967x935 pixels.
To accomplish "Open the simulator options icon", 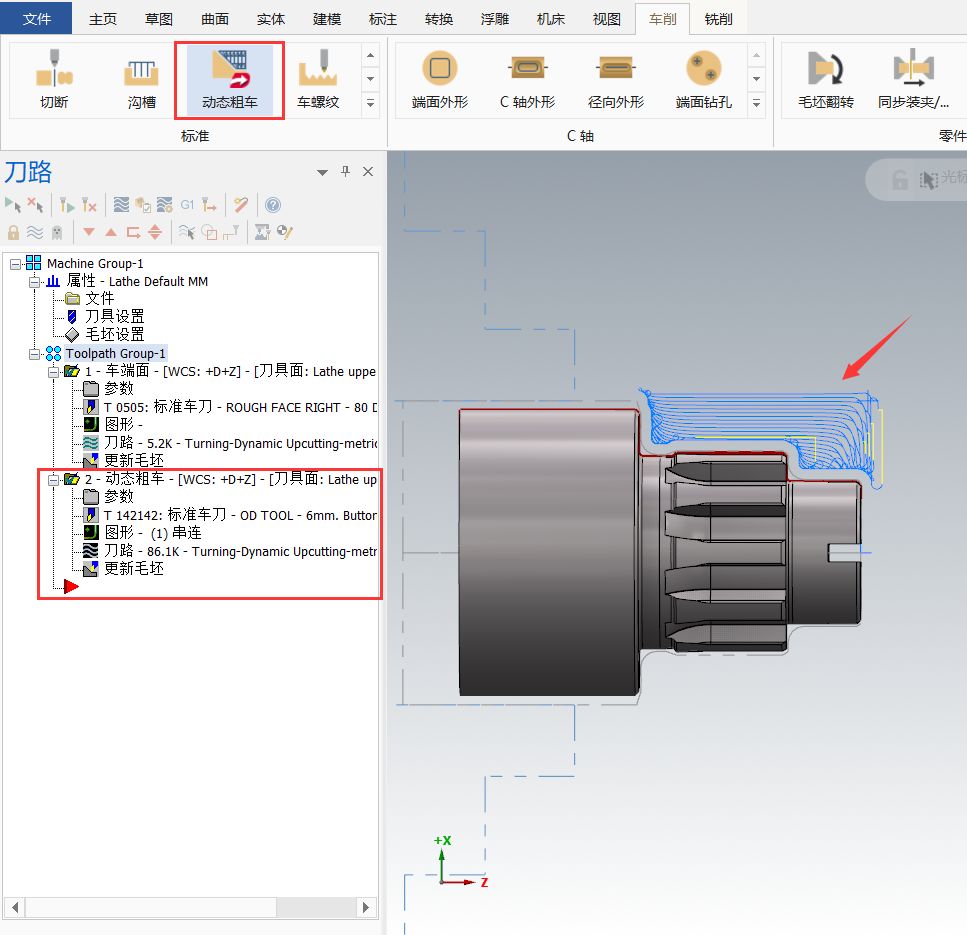I will click(x=165, y=205).
